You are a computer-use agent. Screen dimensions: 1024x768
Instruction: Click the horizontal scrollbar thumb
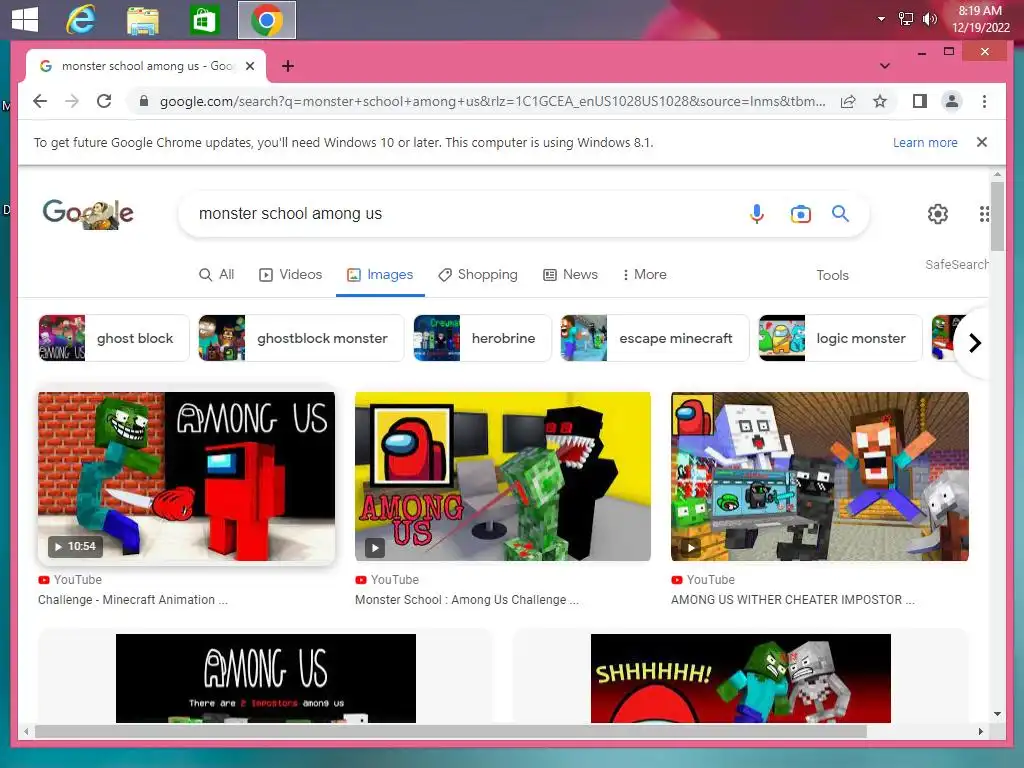451,731
